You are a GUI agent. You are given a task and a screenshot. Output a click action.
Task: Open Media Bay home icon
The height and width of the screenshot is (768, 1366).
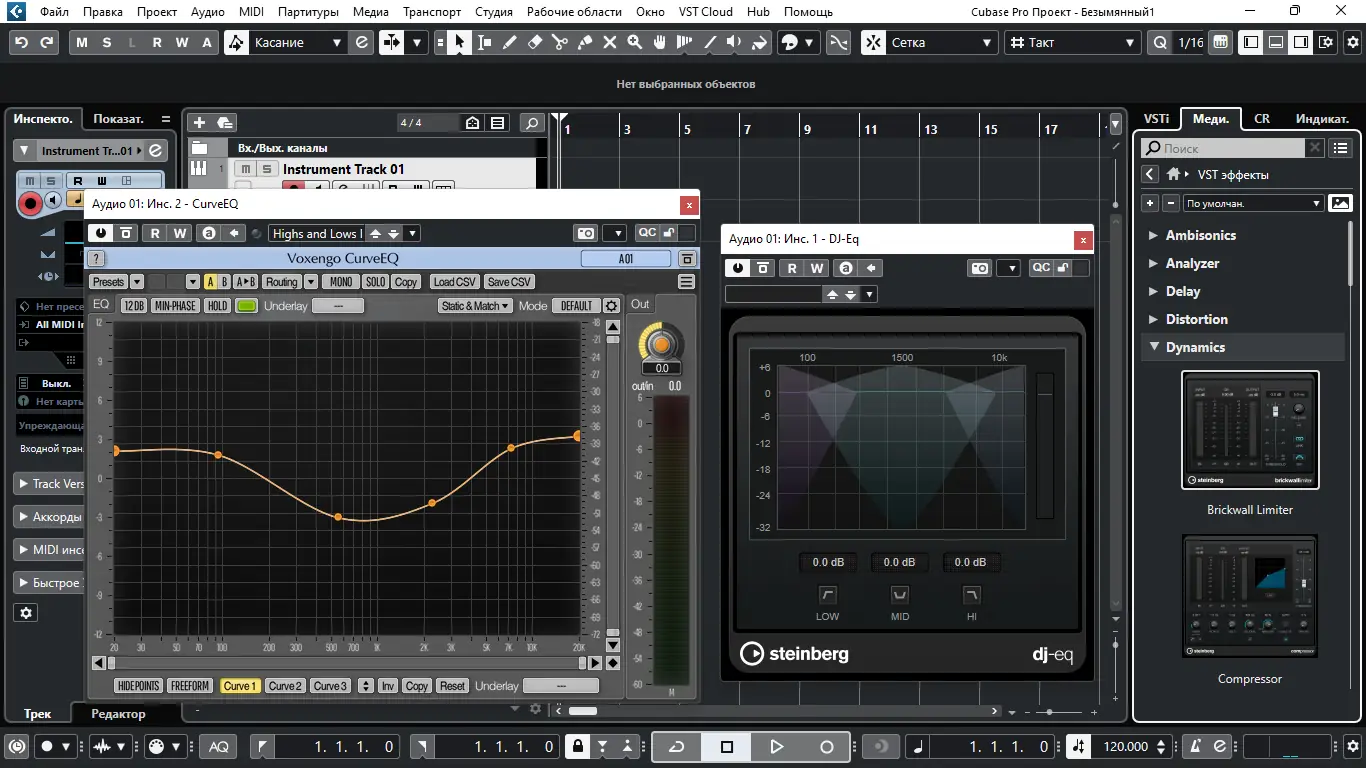pos(1174,175)
